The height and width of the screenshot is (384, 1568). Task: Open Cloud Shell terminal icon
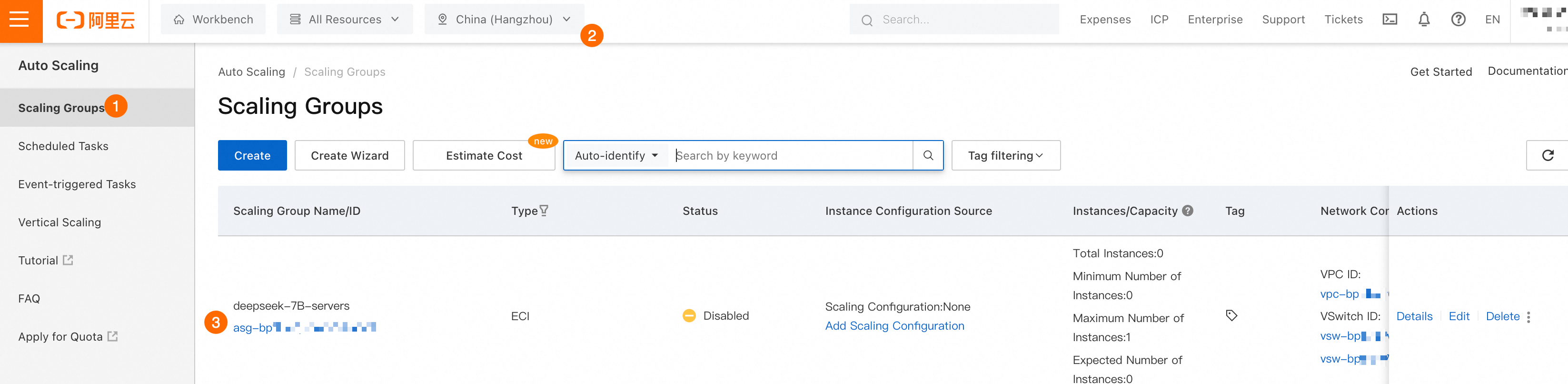[x=1389, y=20]
